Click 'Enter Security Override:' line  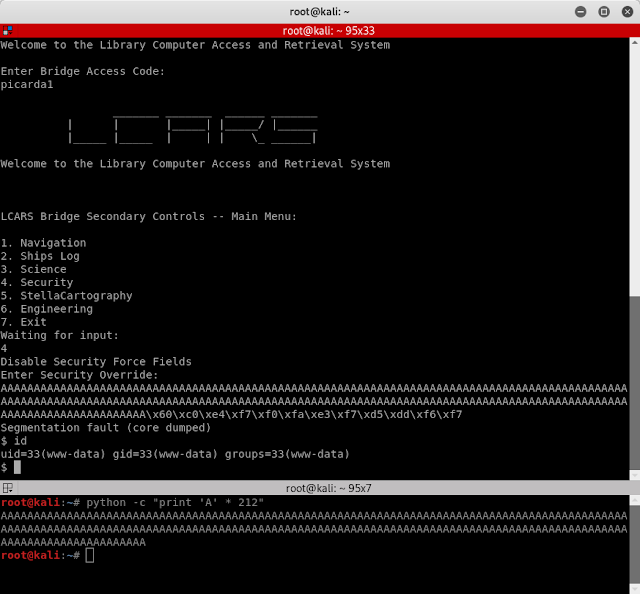(79, 375)
